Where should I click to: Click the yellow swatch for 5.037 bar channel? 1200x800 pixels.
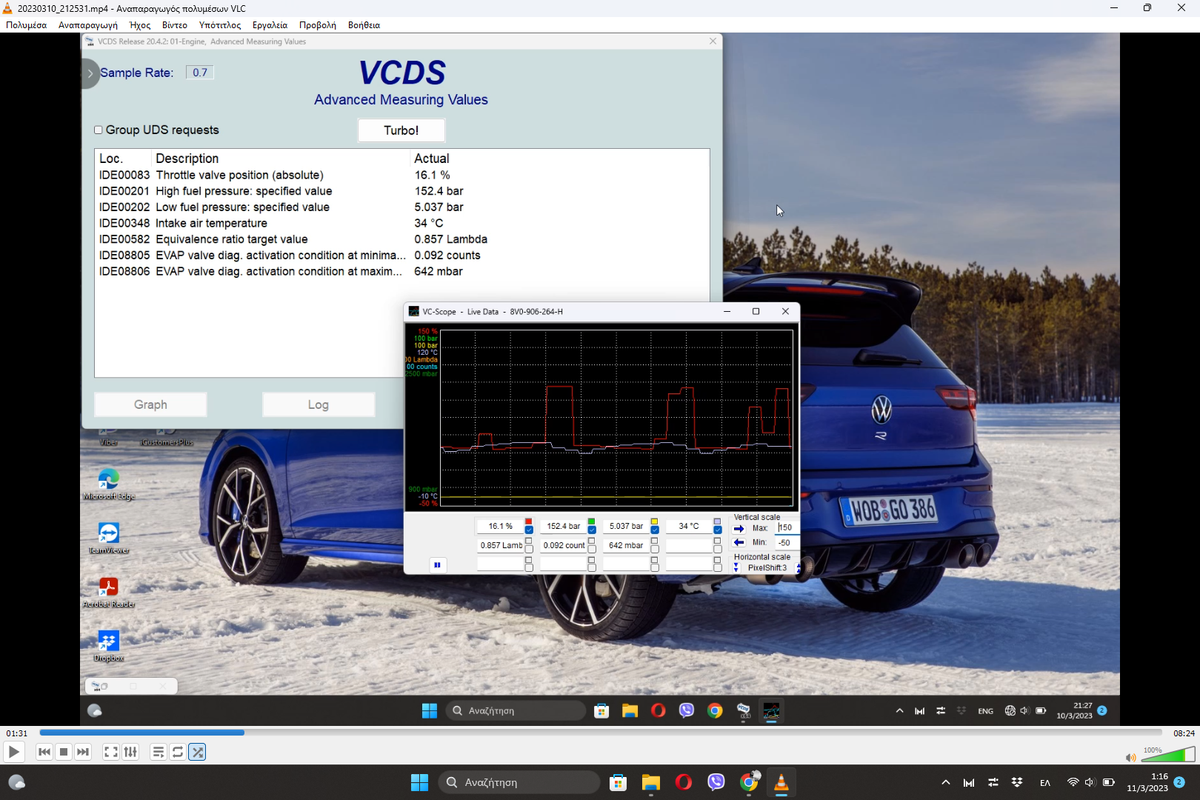655,521
